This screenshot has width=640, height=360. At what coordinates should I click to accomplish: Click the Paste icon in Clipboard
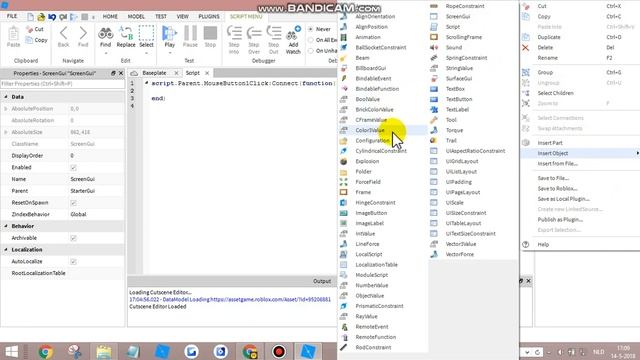(13, 37)
